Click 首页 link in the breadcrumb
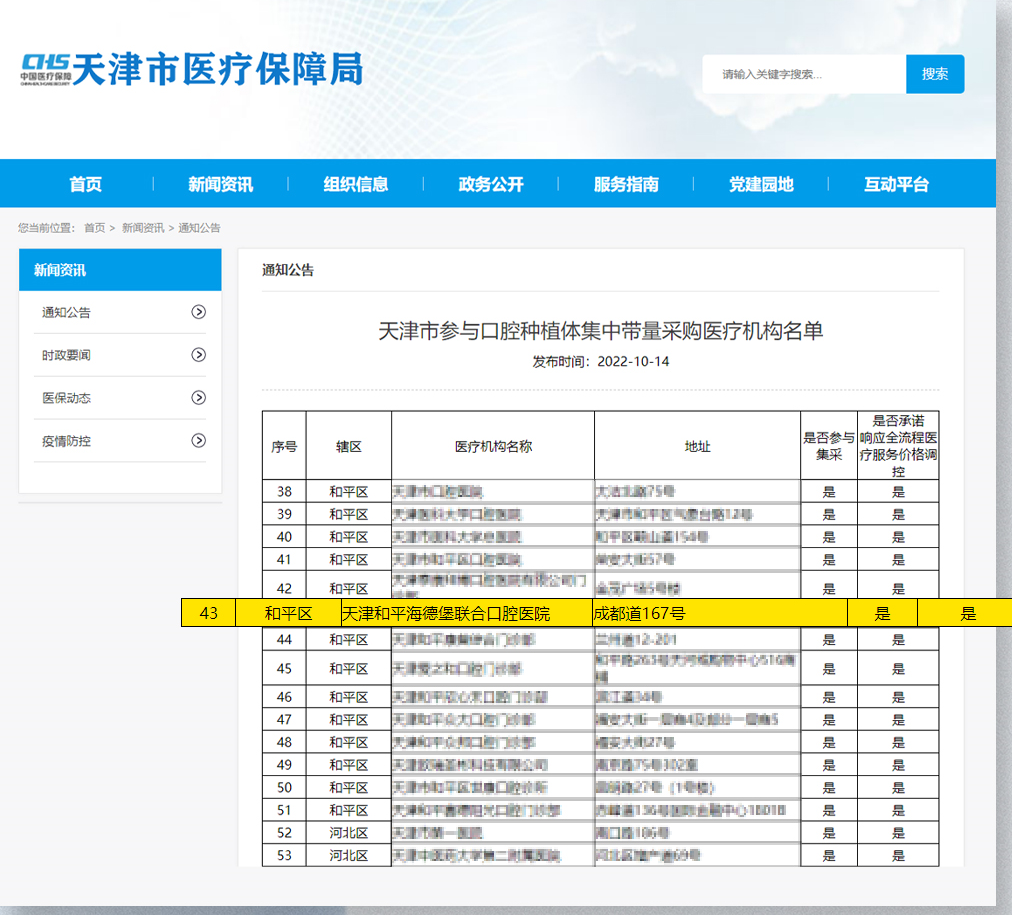Viewport: 1012px width, 915px height. pos(94,228)
